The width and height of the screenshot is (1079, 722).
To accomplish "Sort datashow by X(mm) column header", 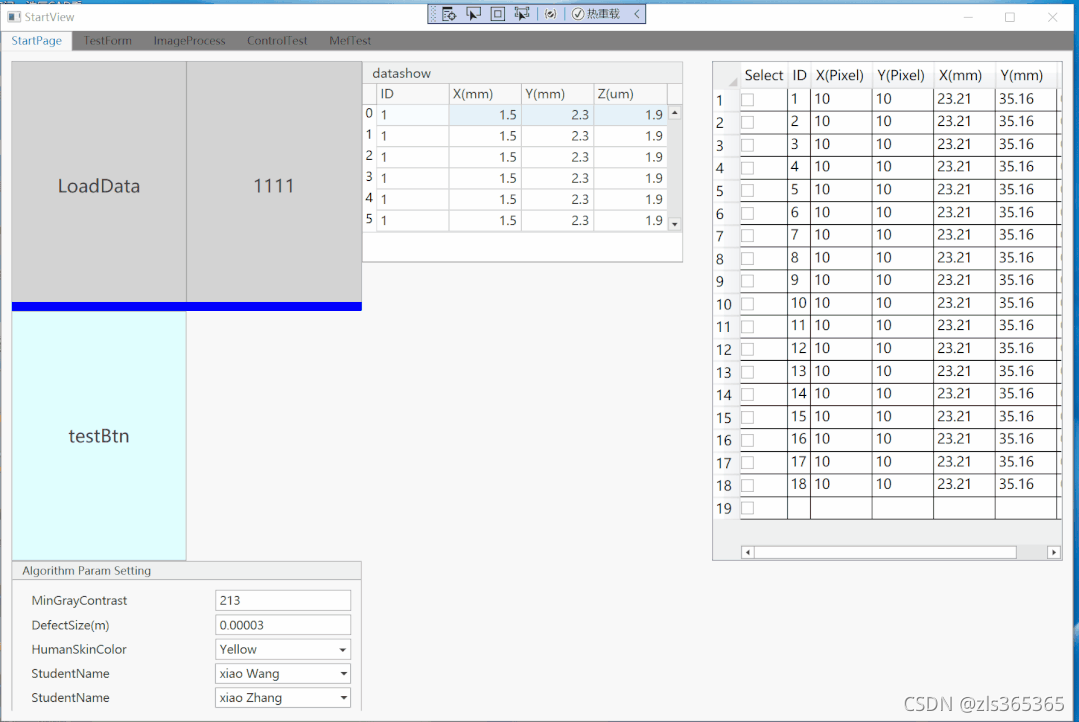I will (485, 94).
